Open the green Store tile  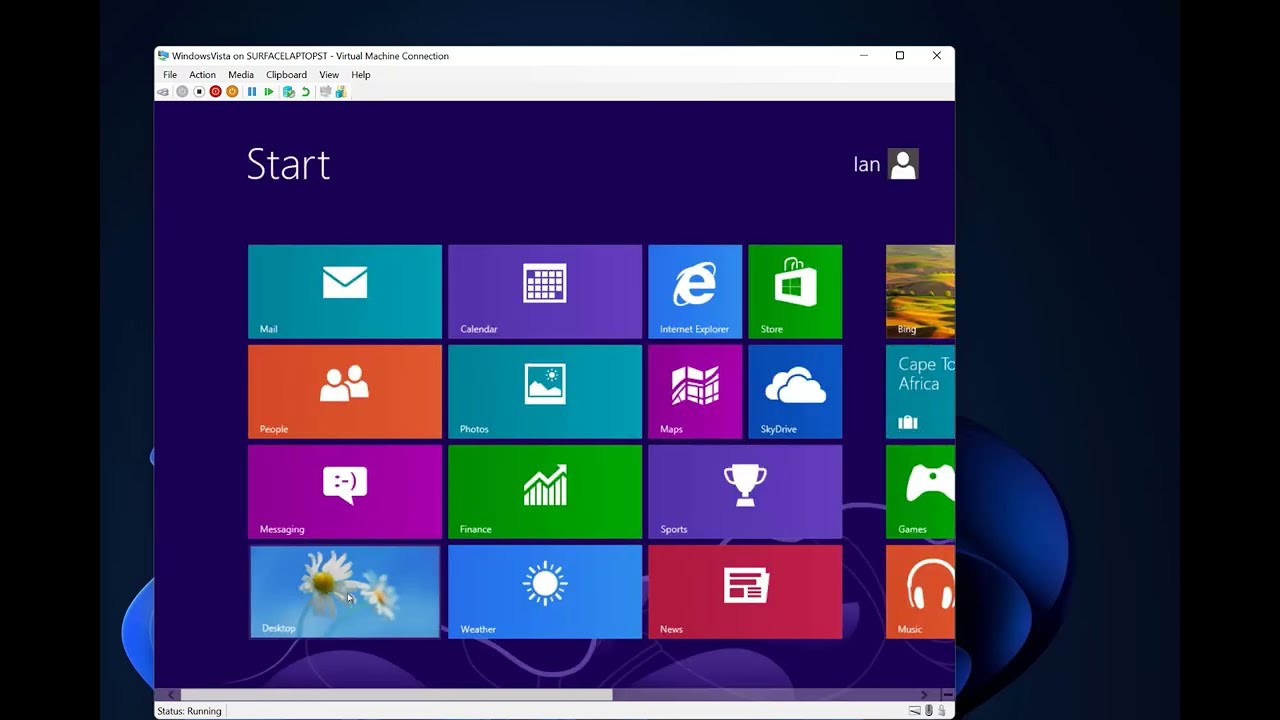pyautogui.click(x=795, y=291)
